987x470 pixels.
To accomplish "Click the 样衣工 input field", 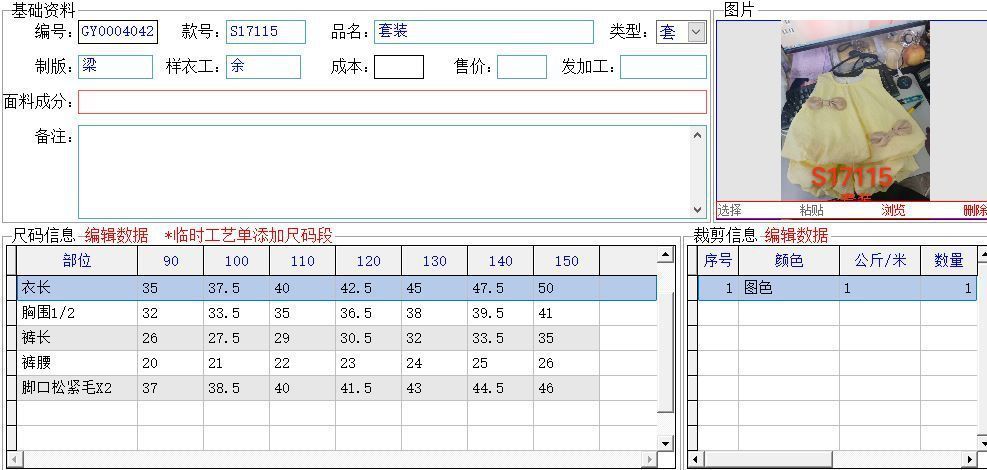I will 263,67.
